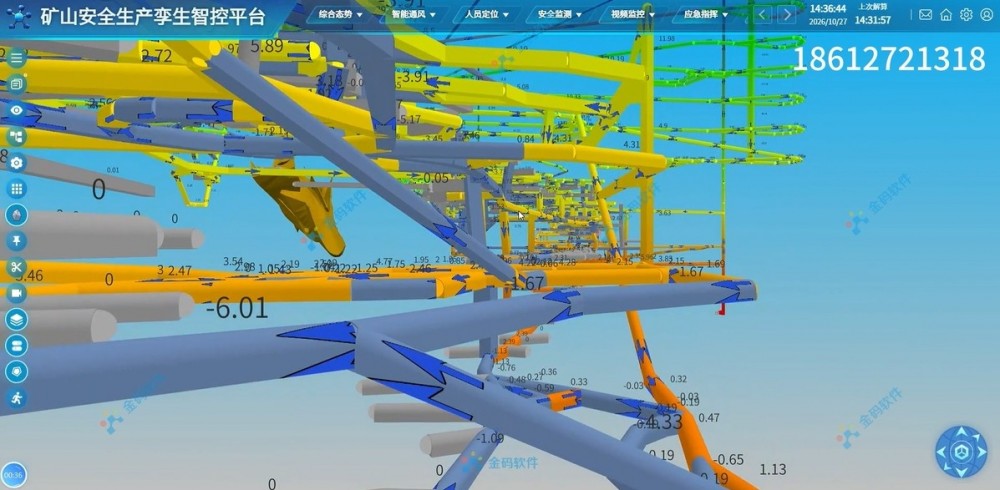Open the hamburger menu in left sidebar
This screenshot has width=1000, height=490.
point(17,58)
